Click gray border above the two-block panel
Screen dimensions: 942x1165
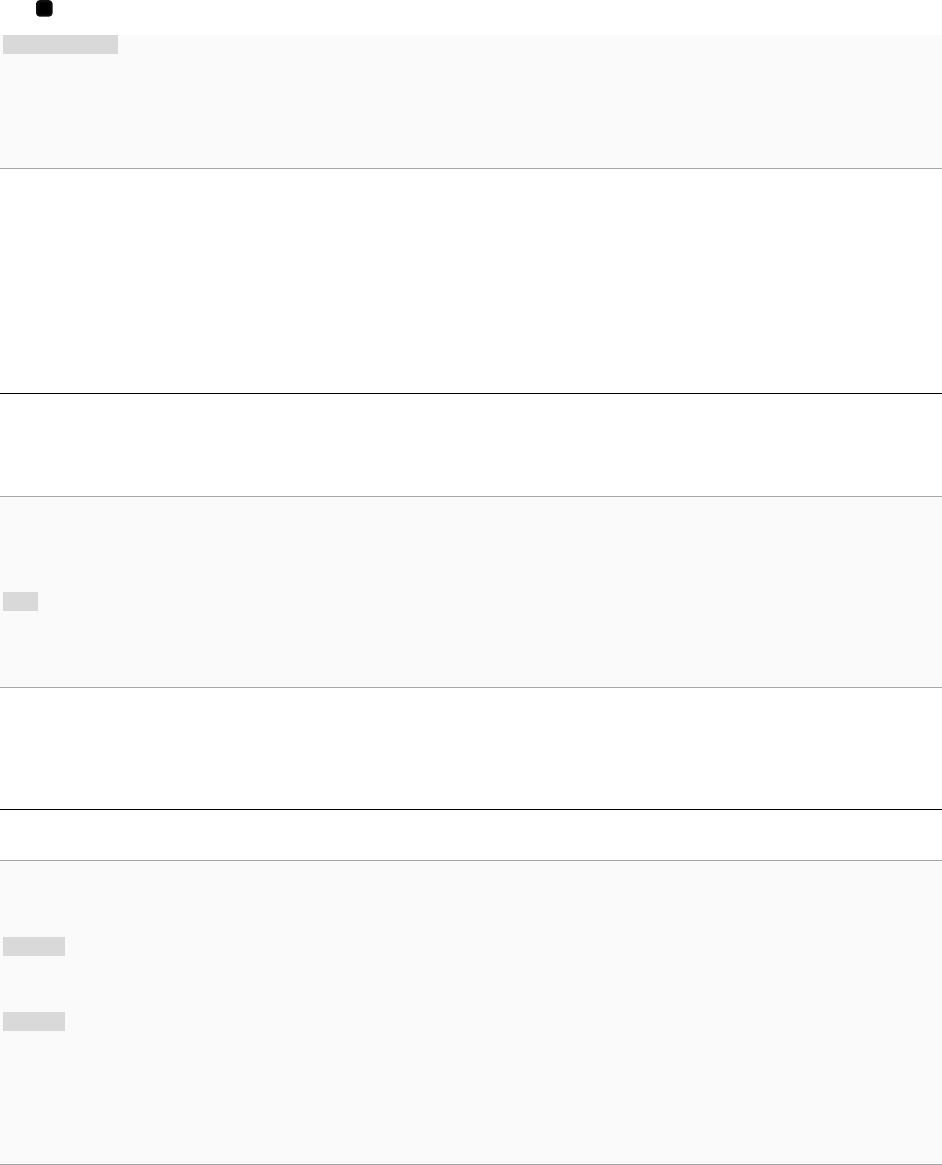pos(471,860)
